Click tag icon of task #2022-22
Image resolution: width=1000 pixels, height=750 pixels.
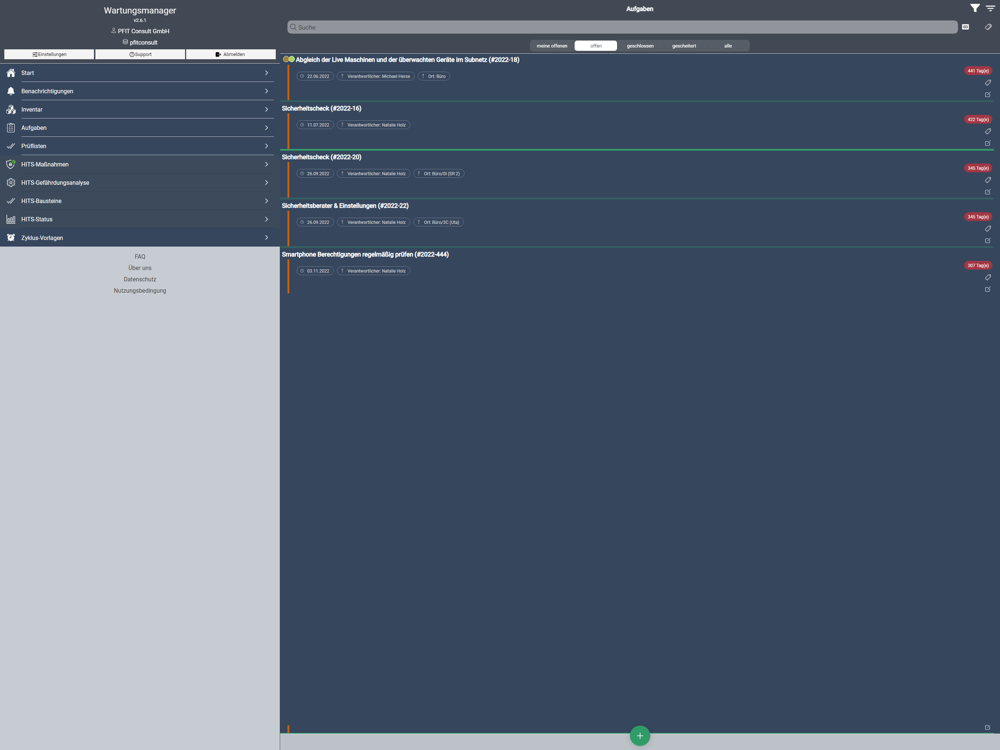[x=988, y=228]
